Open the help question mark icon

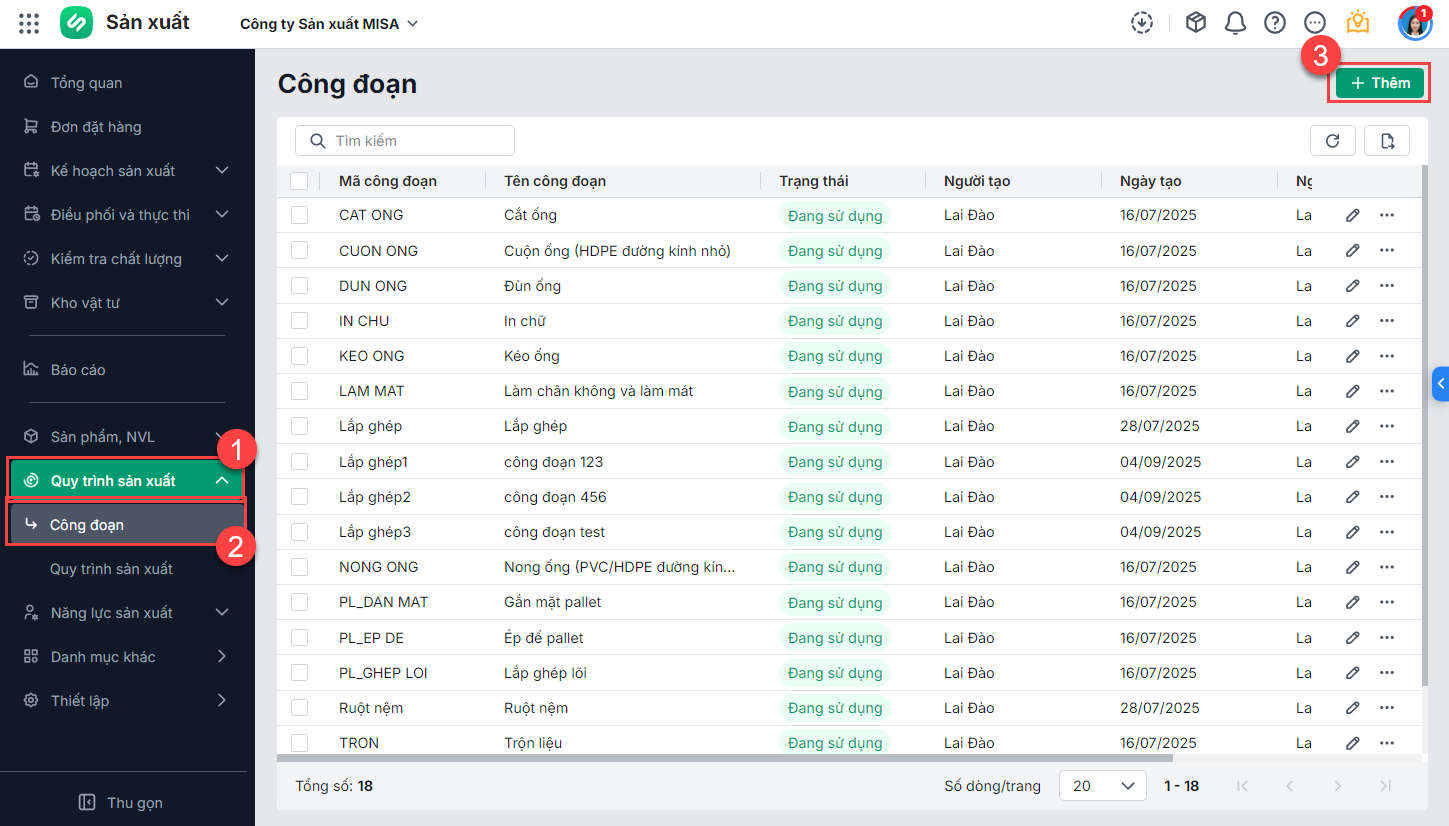click(x=1275, y=23)
